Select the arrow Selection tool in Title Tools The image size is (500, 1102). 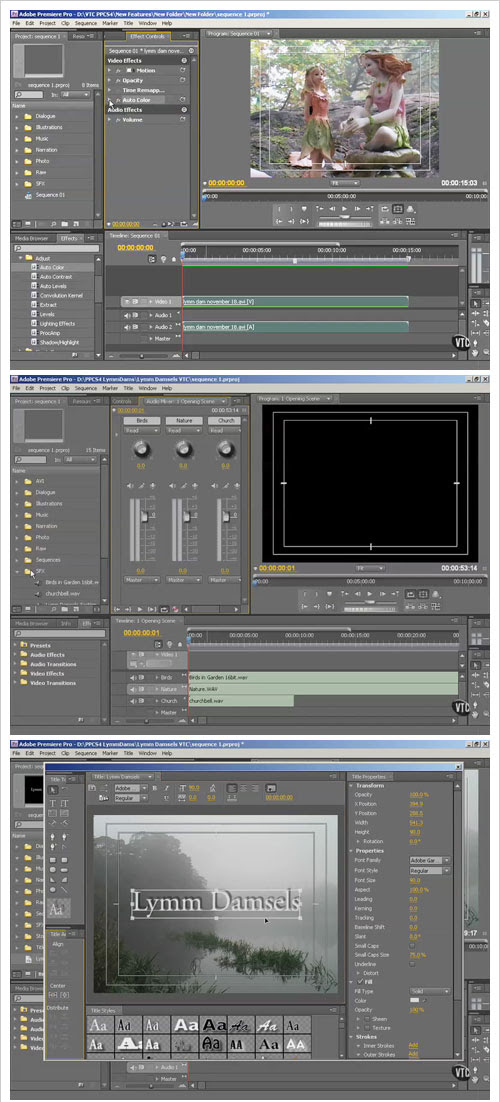point(54,791)
